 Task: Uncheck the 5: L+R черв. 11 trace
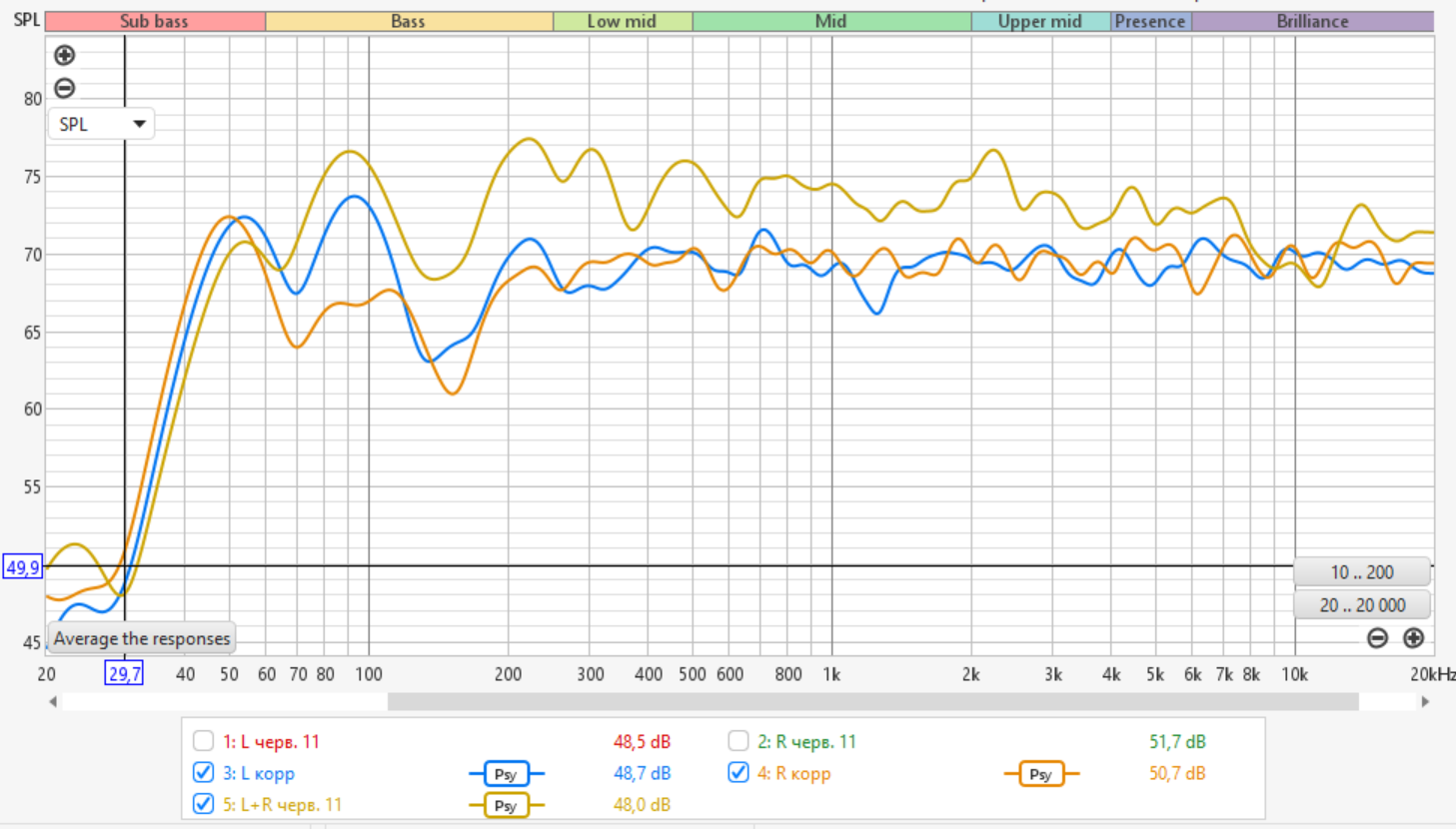click(204, 804)
